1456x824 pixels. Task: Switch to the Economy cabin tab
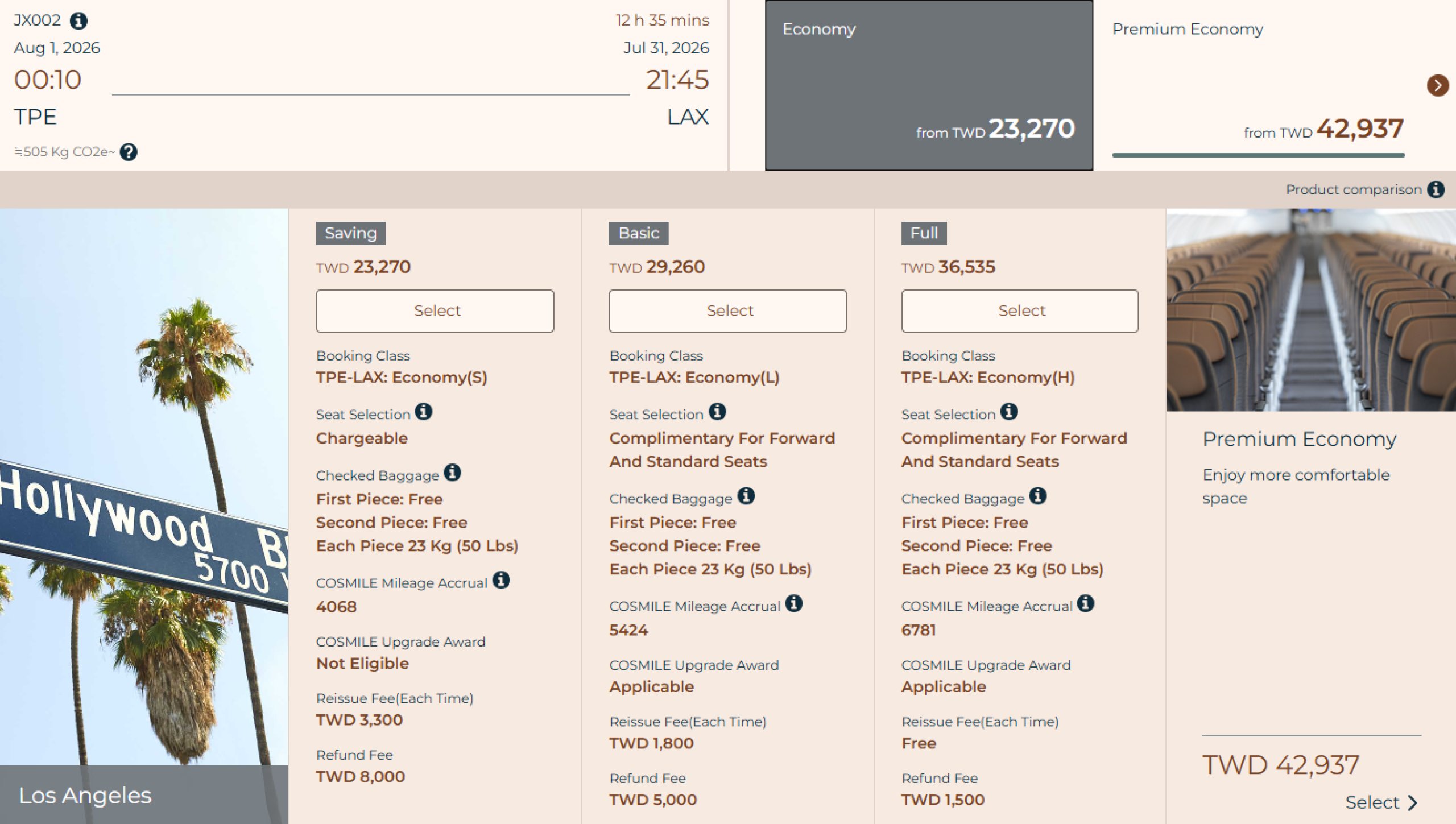pos(928,85)
